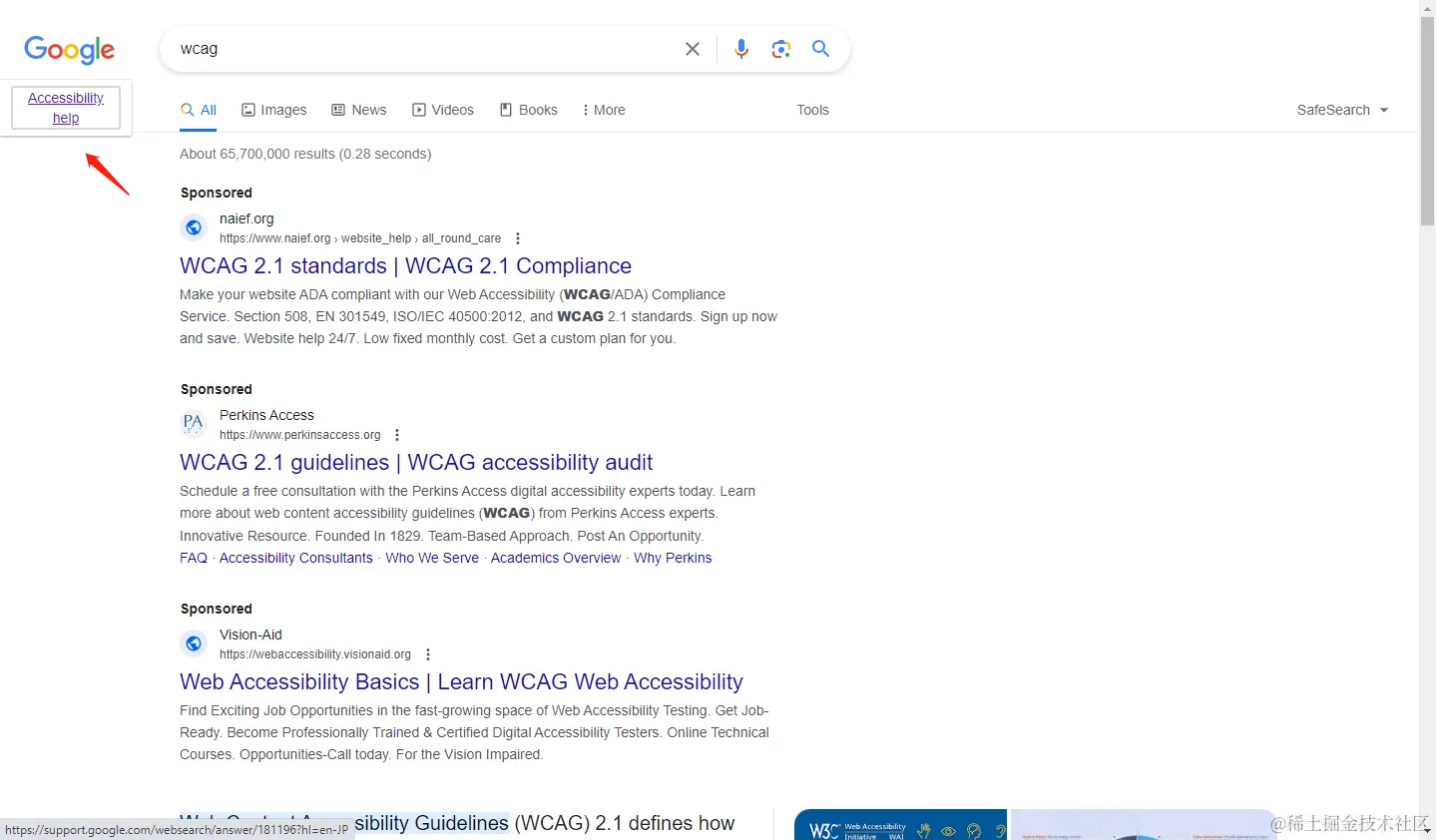This screenshot has width=1436, height=840.
Task: Open the three-dot menu for naief.org ad
Action: (517, 238)
